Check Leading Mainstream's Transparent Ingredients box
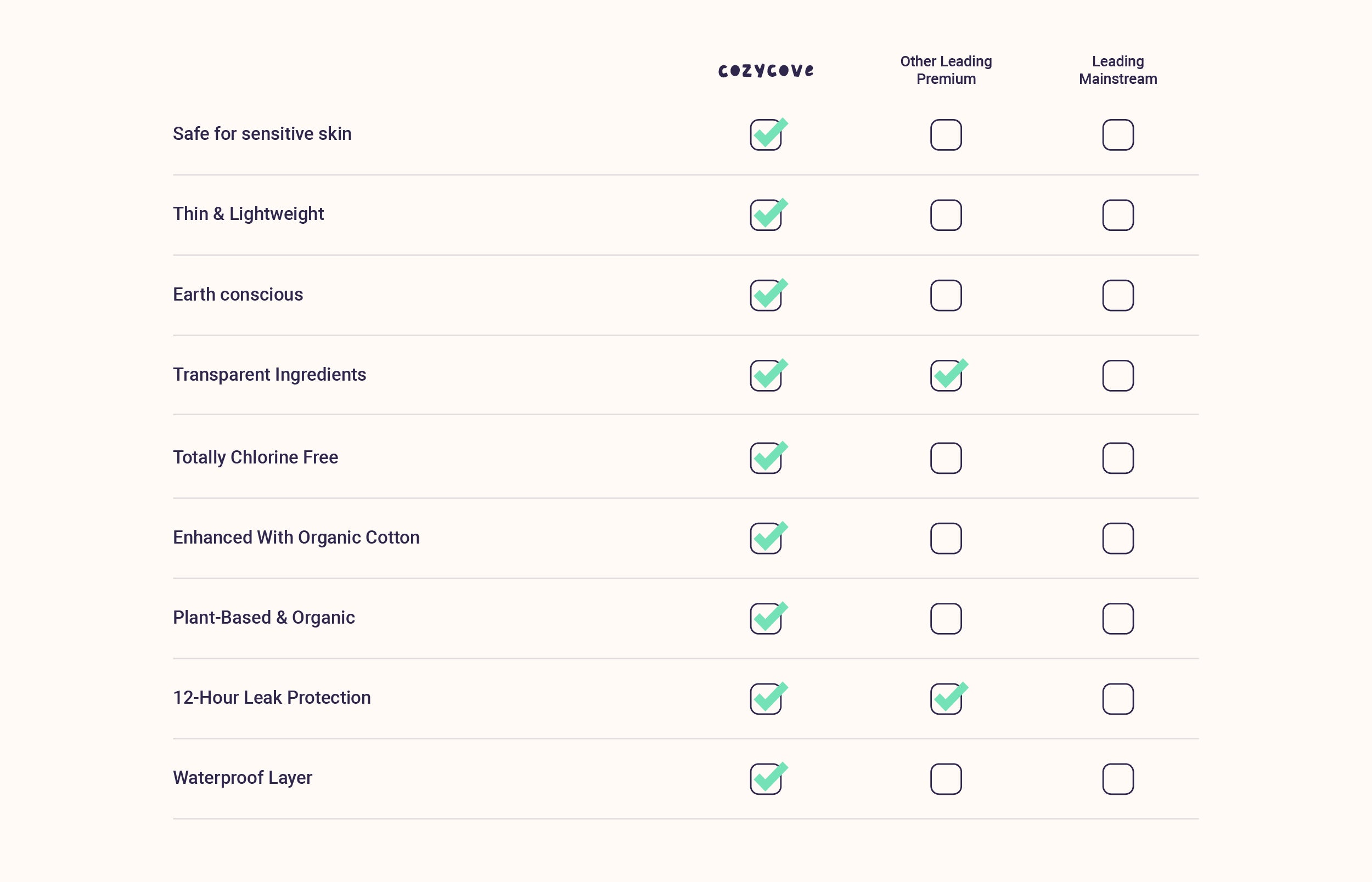This screenshot has height=882, width=1372. point(1117,376)
